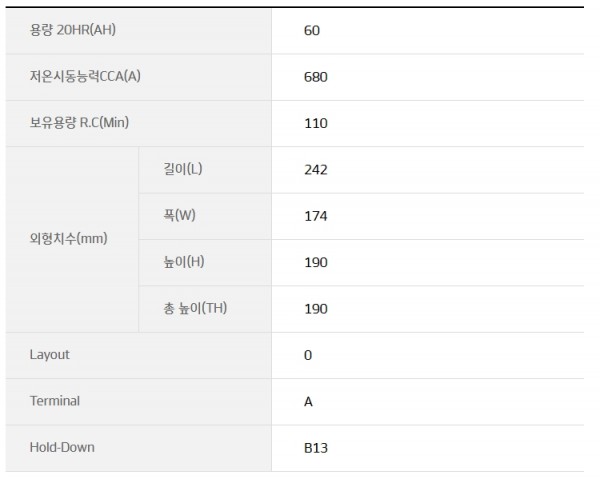The width and height of the screenshot is (600, 479).
Task: Click the 보유용량 R.C(Min) label
Action: click(79, 123)
